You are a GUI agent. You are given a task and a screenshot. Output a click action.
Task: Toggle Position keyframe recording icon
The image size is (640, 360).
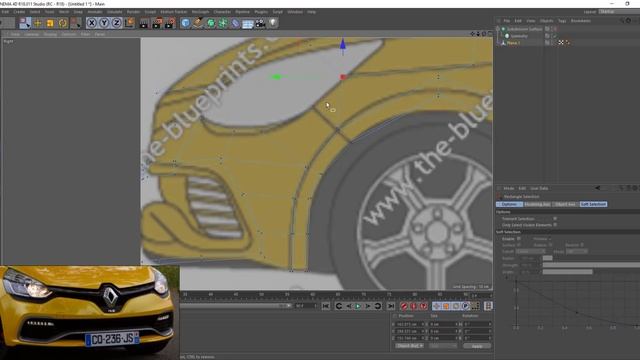click(436, 306)
